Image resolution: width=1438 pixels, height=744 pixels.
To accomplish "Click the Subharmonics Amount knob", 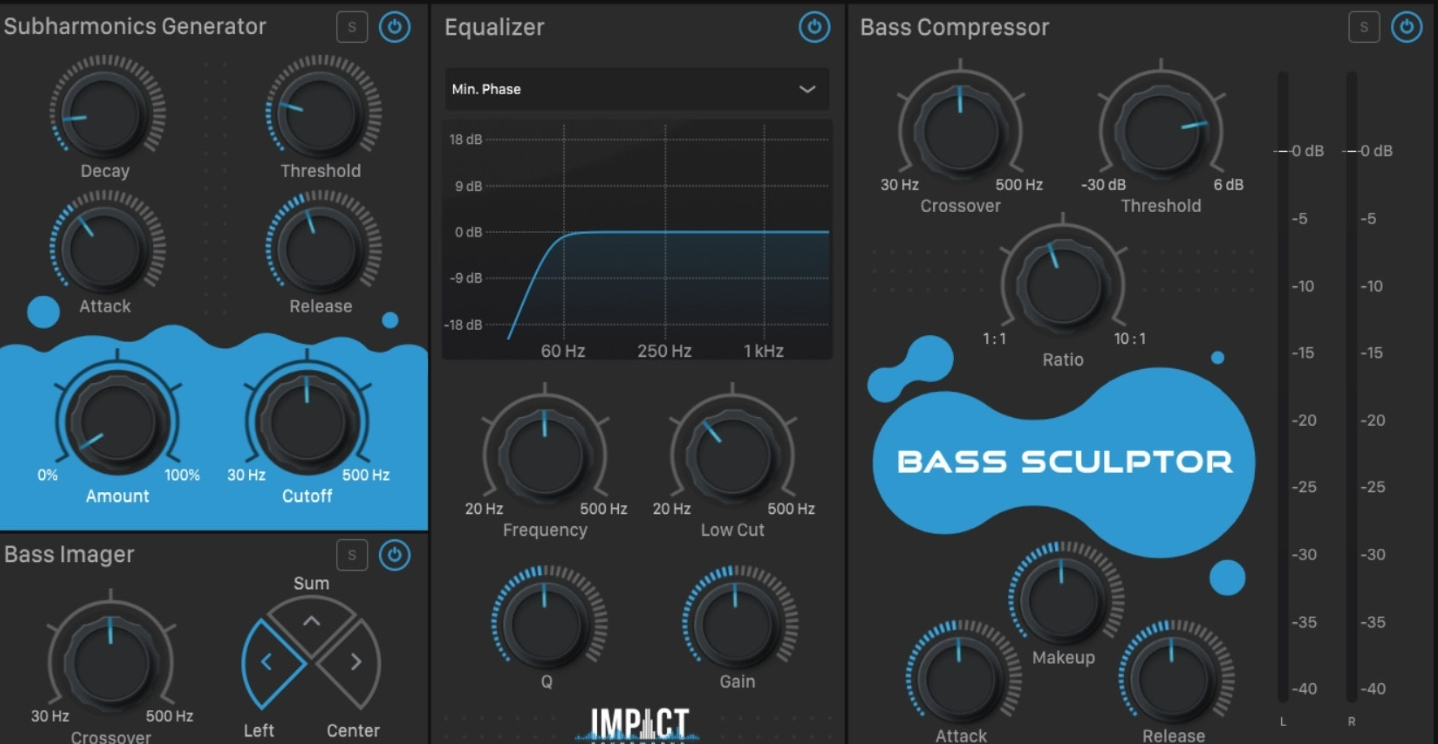I will coord(117,419).
